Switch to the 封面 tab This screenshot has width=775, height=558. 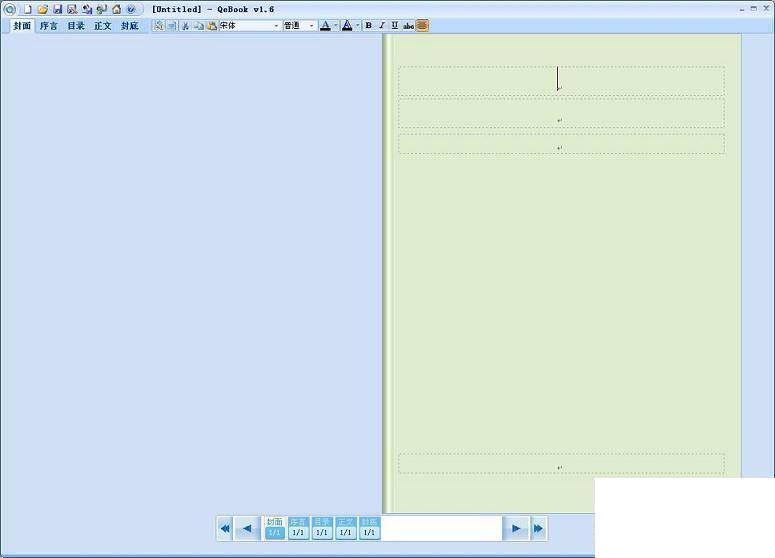(22, 26)
